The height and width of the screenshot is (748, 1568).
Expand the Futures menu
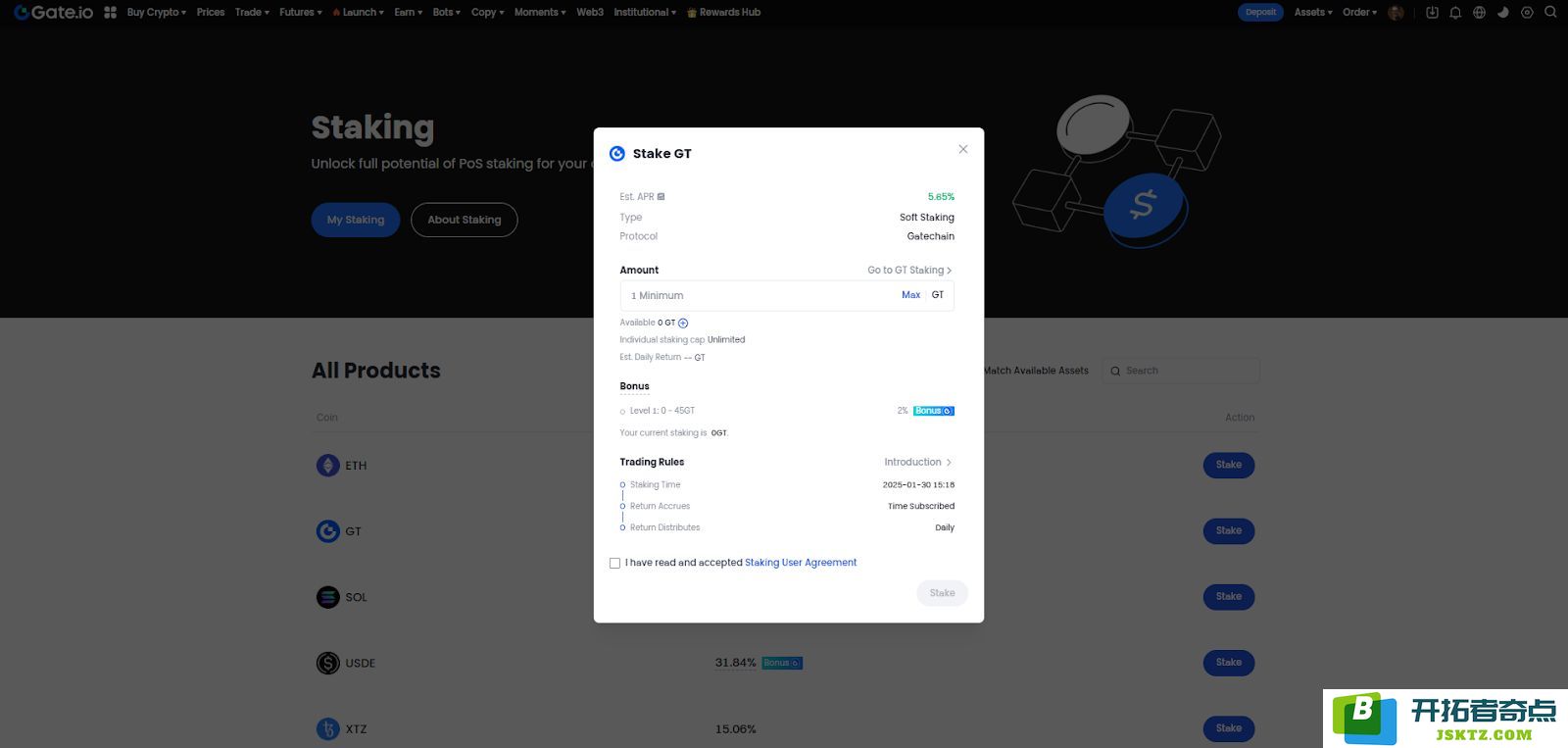[x=300, y=13]
